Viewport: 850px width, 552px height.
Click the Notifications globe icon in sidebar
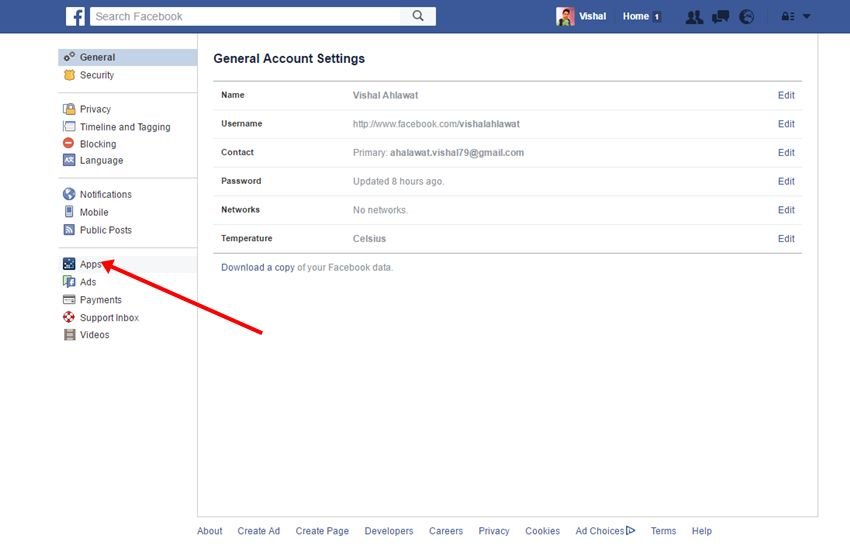point(69,194)
